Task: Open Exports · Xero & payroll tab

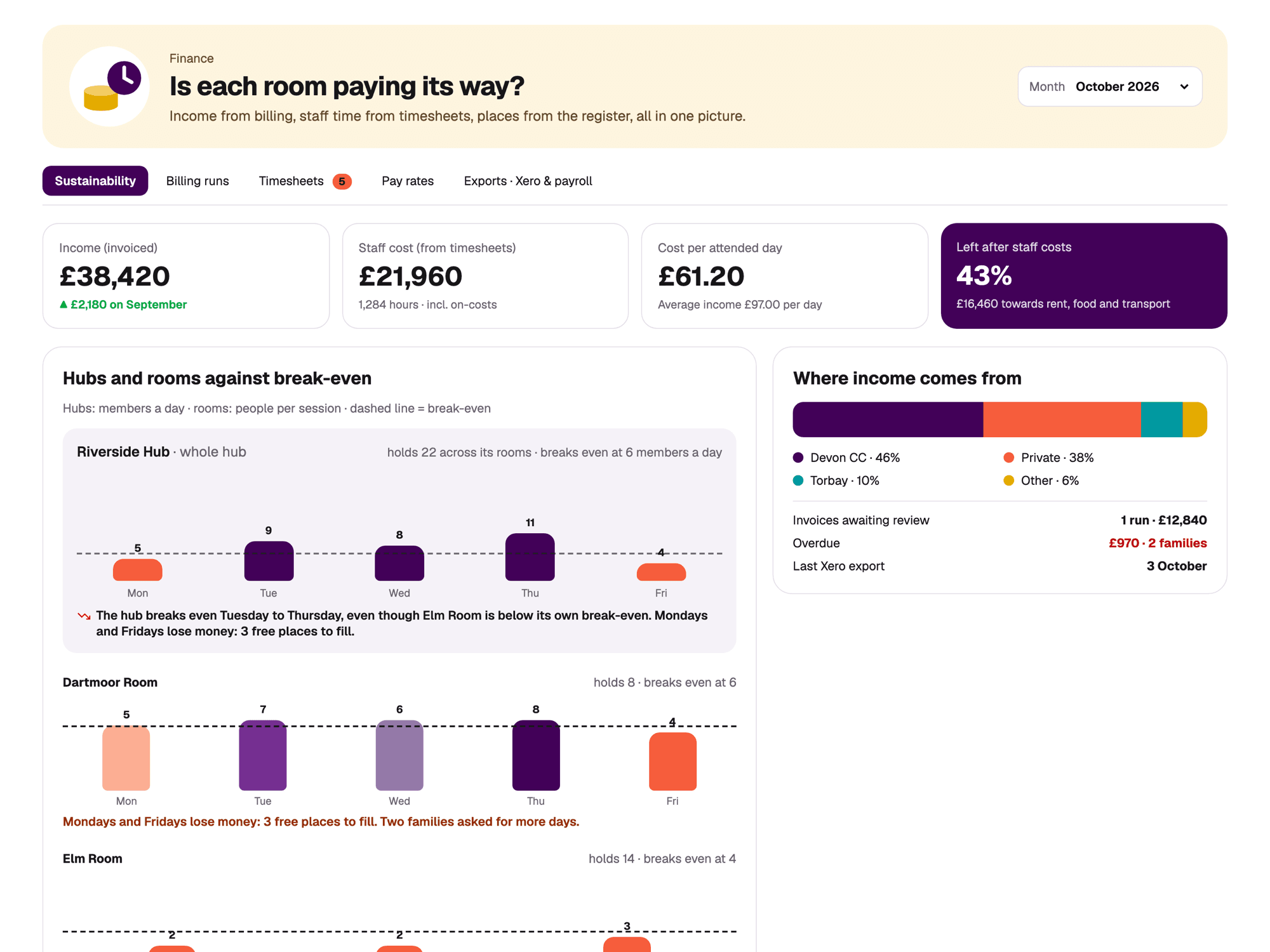Action: tap(528, 181)
